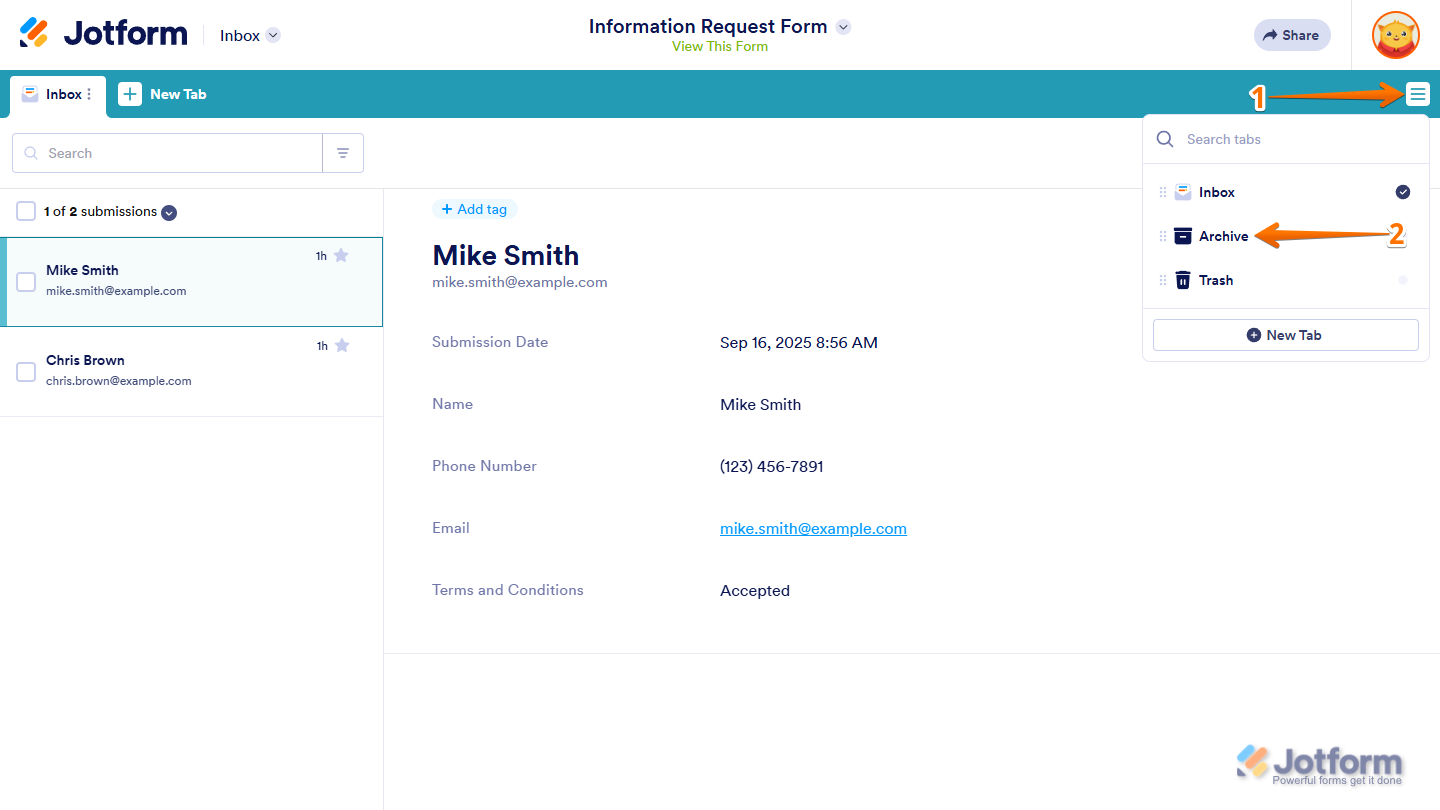
Task: Open the submissions count dropdown arrow
Action: 169,212
